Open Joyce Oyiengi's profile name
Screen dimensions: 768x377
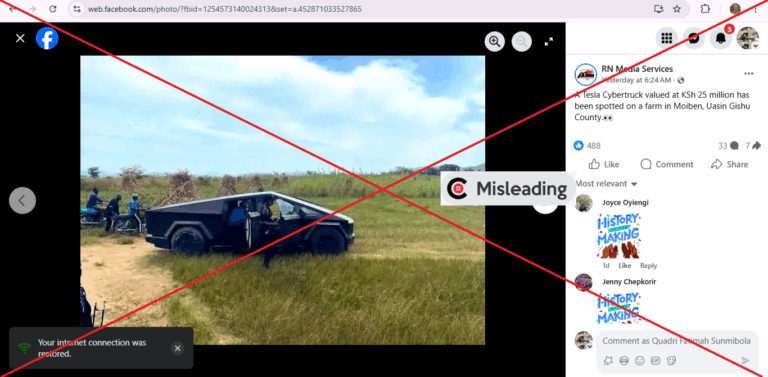[625, 203]
